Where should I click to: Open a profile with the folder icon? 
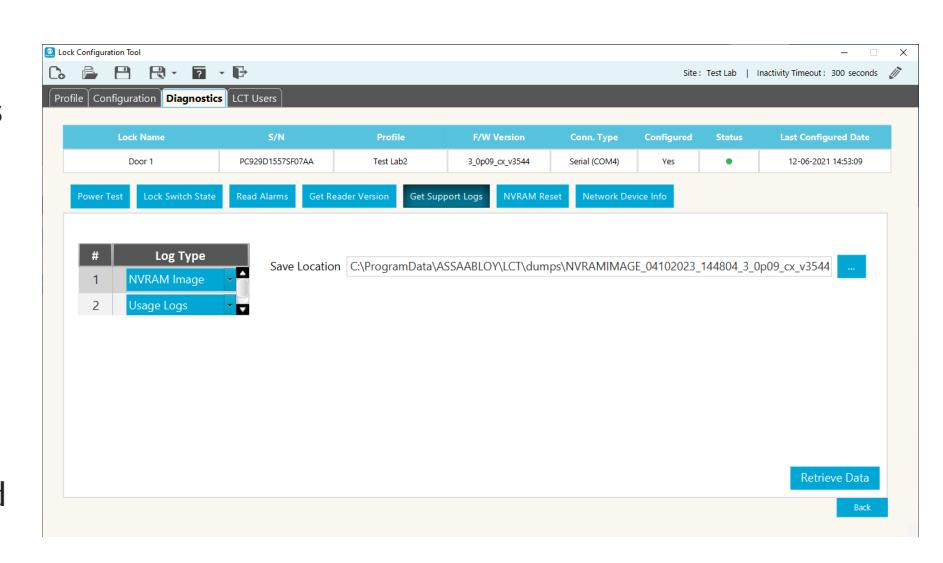pyautogui.click(x=90, y=73)
